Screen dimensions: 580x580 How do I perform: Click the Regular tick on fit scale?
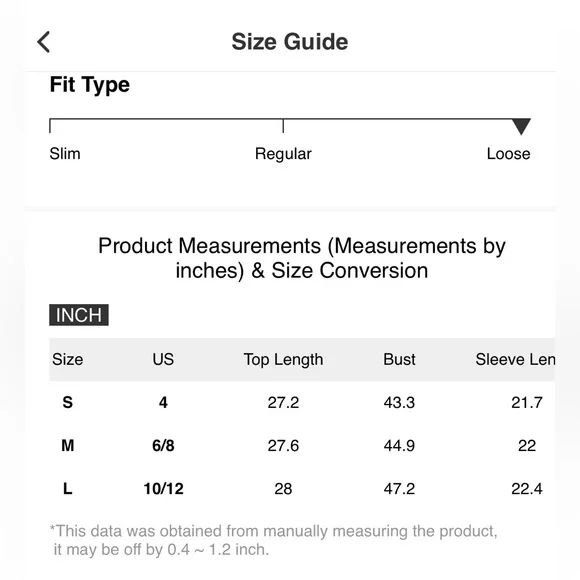coord(283,126)
